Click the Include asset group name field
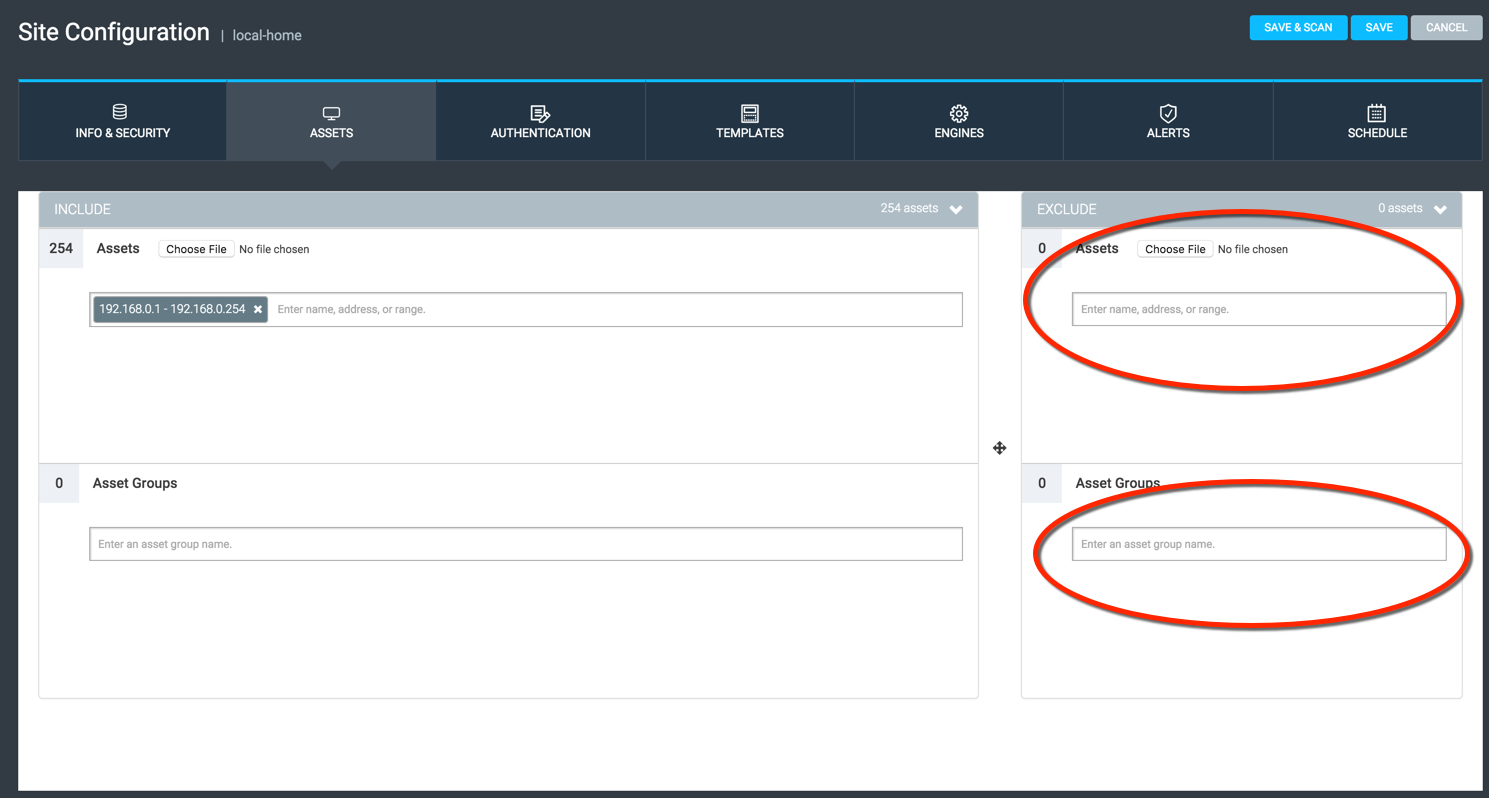Image resolution: width=1489 pixels, height=798 pixels. [x=525, y=544]
